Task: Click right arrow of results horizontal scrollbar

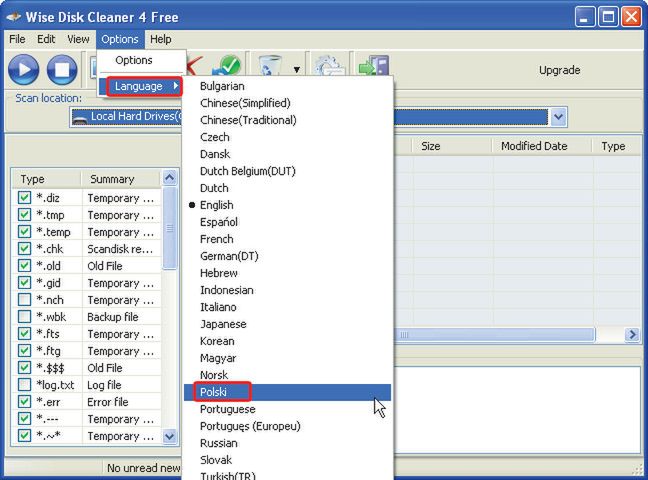Action: coord(632,334)
